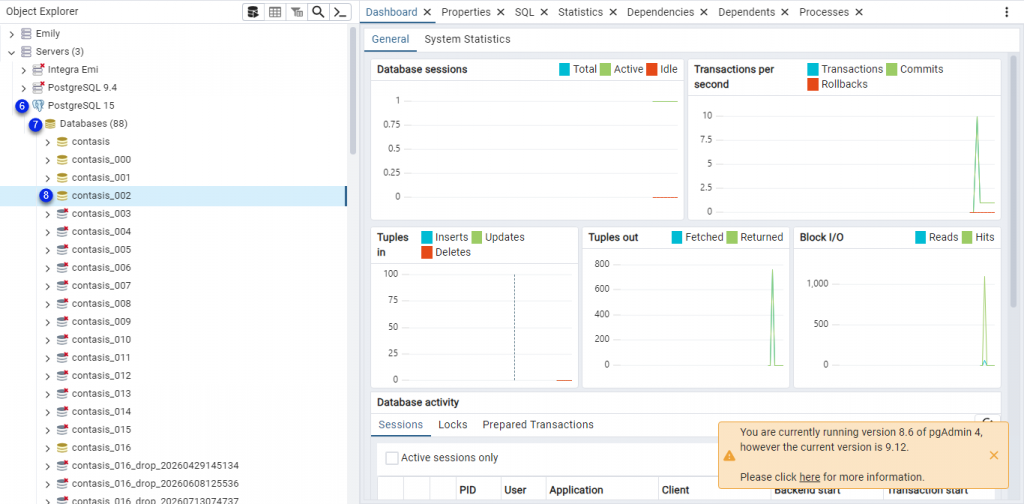Click the contasis database icon

click(62, 142)
